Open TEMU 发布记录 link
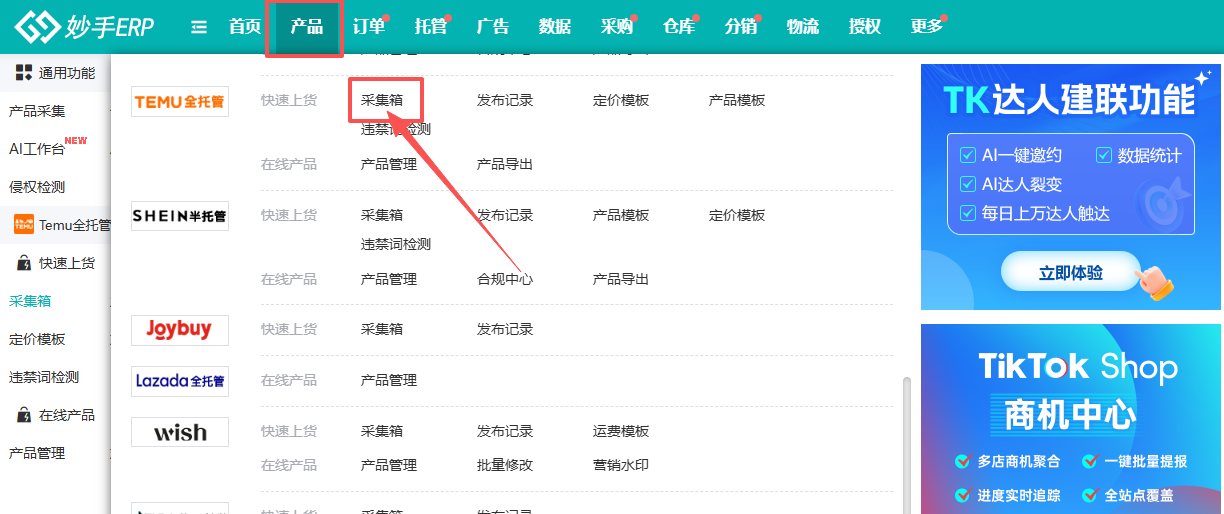1224x514 pixels. [x=505, y=100]
